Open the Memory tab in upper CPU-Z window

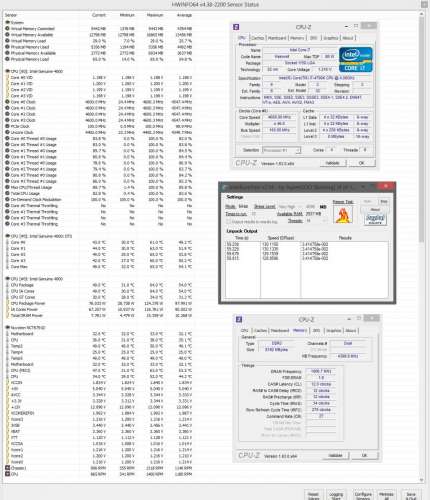tap(297, 38)
